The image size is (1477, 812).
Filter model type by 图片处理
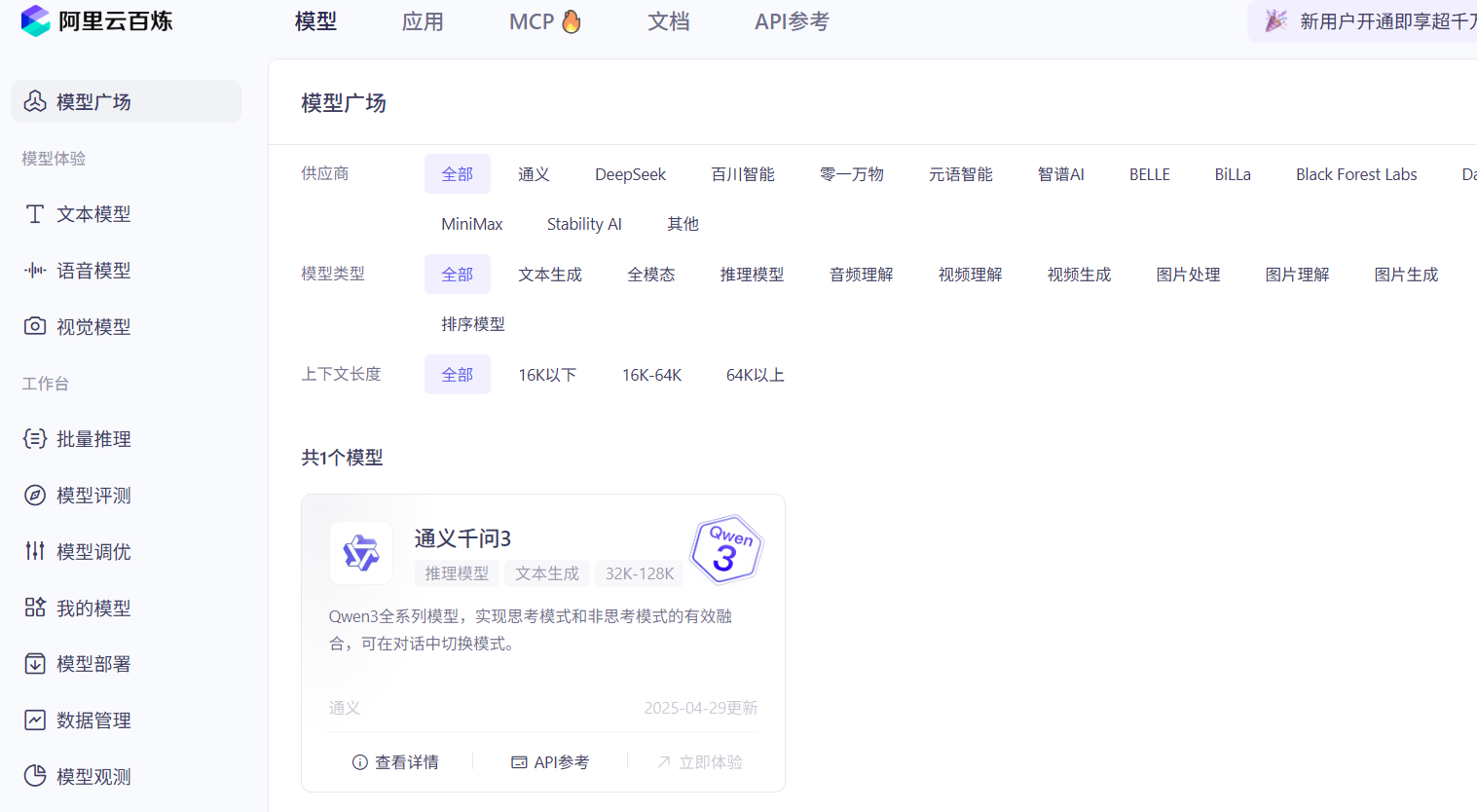pos(1189,275)
